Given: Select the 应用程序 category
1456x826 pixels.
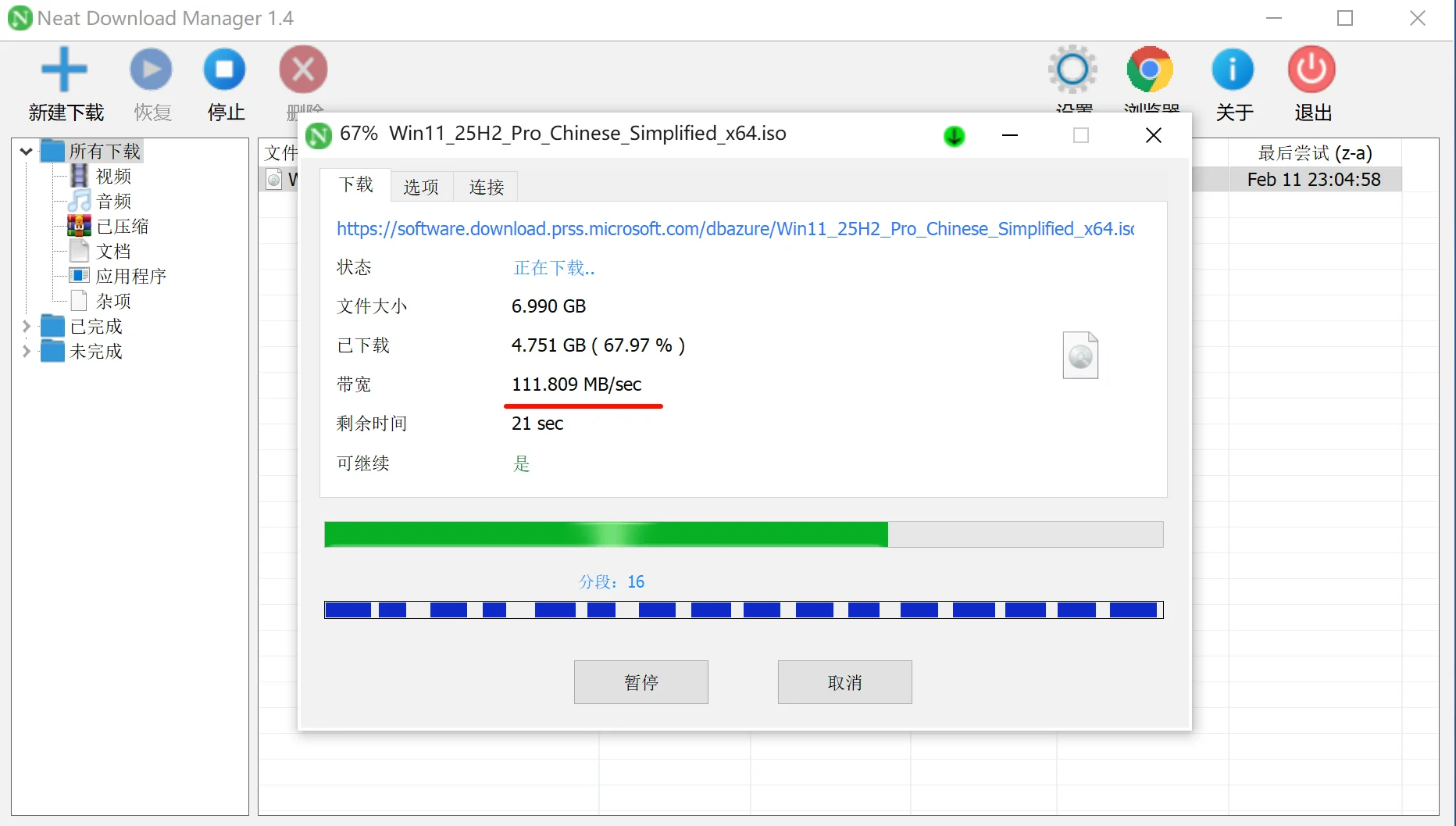Looking at the screenshot, I should point(79,275).
